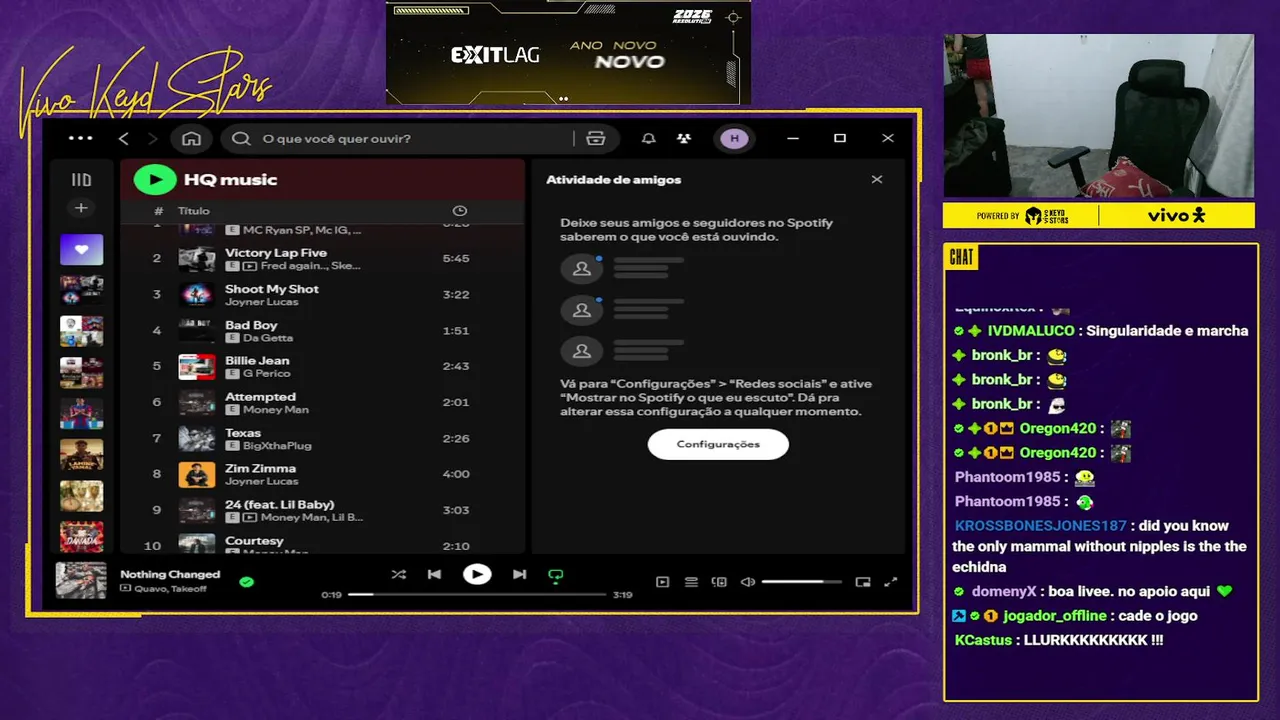Click the now playing cover art thumbnail
The width and height of the screenshot is (1280, 720).
click(x=81, y=580)
